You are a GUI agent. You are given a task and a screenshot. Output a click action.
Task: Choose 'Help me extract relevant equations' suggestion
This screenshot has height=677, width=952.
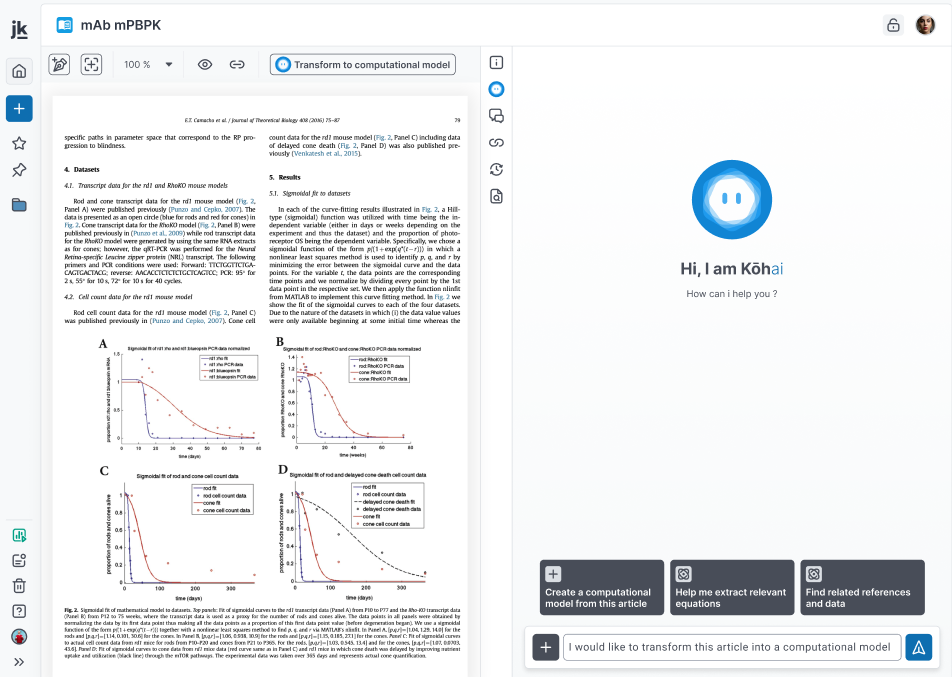point(730,587)
